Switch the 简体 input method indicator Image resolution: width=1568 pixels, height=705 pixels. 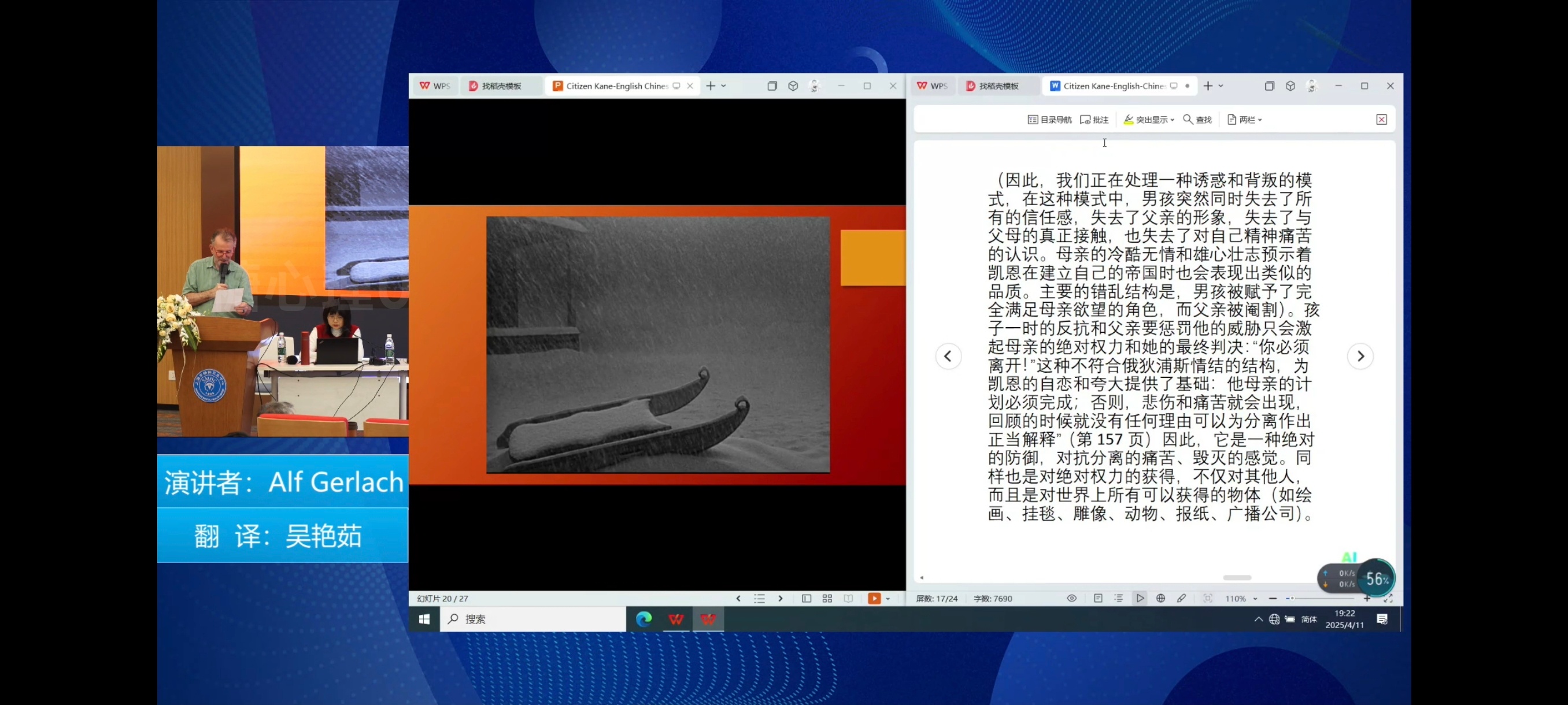[x=1309, y=619]
